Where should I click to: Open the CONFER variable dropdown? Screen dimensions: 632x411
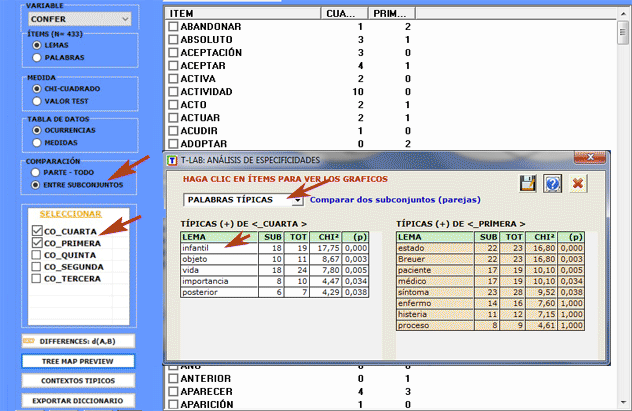coord(79,19)
